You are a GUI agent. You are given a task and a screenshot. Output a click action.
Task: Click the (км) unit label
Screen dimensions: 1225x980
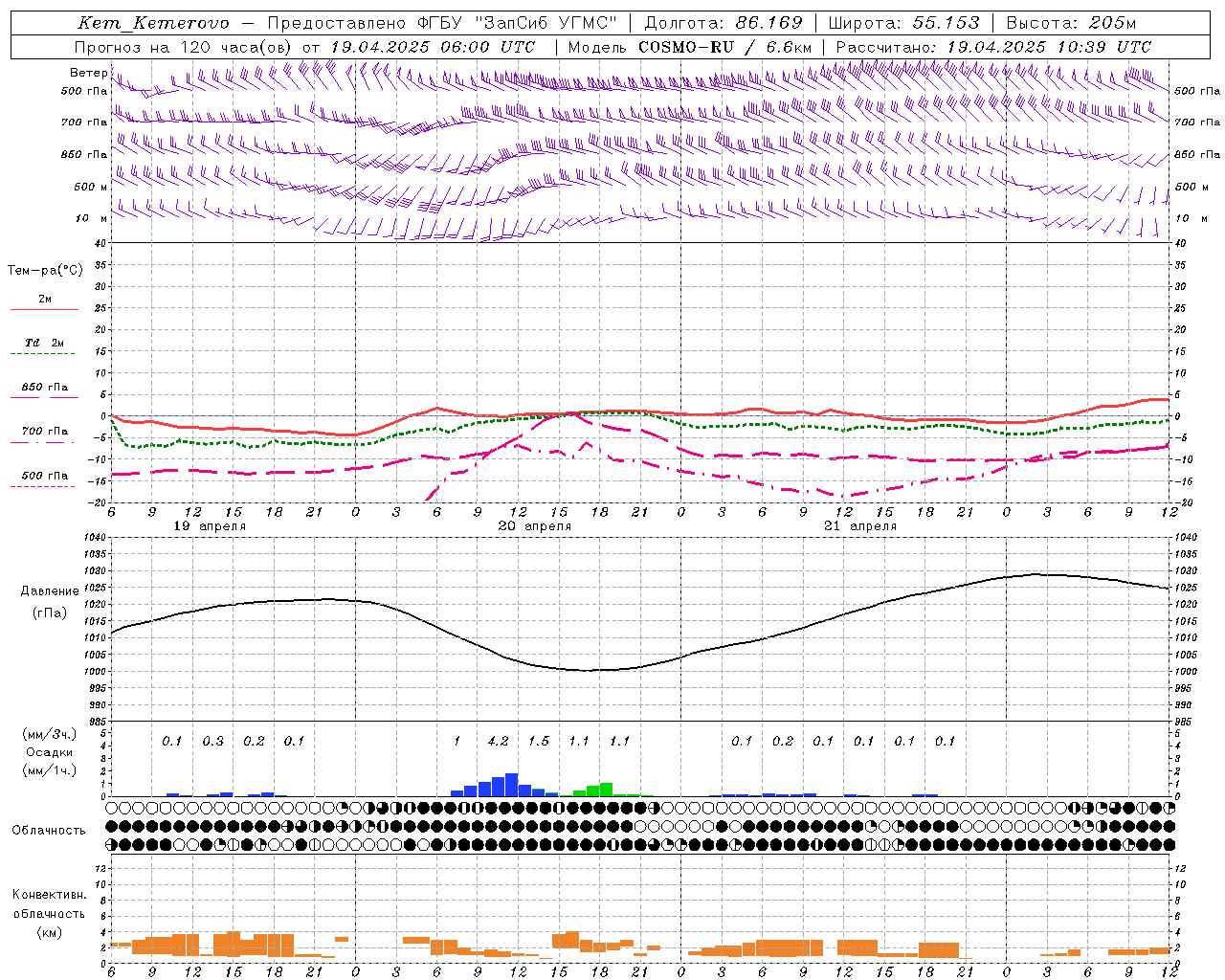[x=49, y=932]
